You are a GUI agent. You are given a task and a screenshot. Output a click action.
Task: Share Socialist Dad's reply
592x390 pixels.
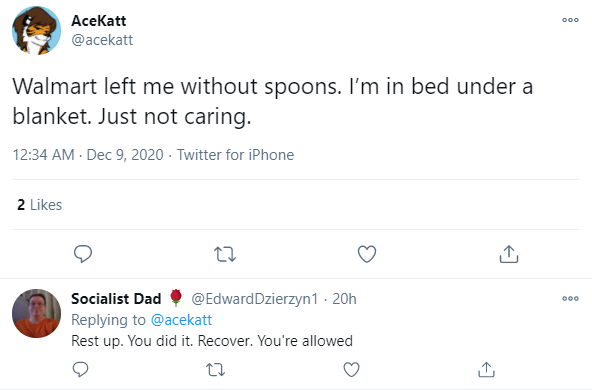486,369
